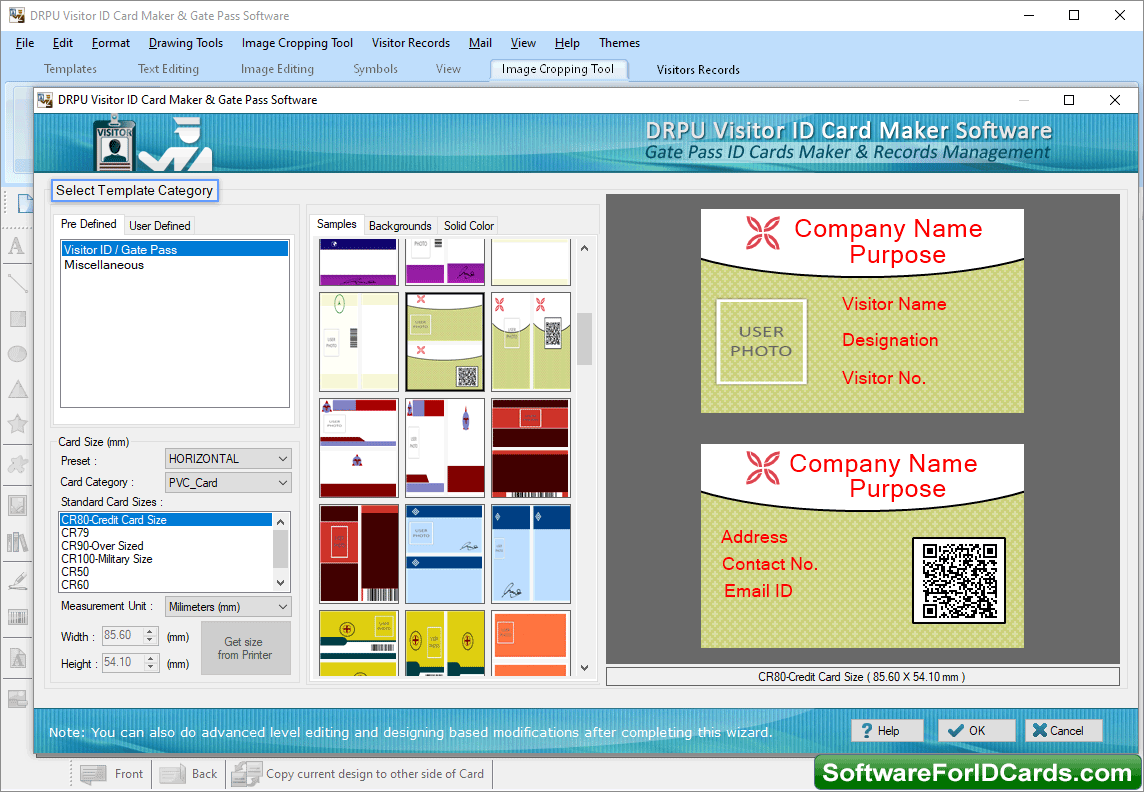Click the Help button
Viewport: 1144px width, 792px height.
point(887,731)
